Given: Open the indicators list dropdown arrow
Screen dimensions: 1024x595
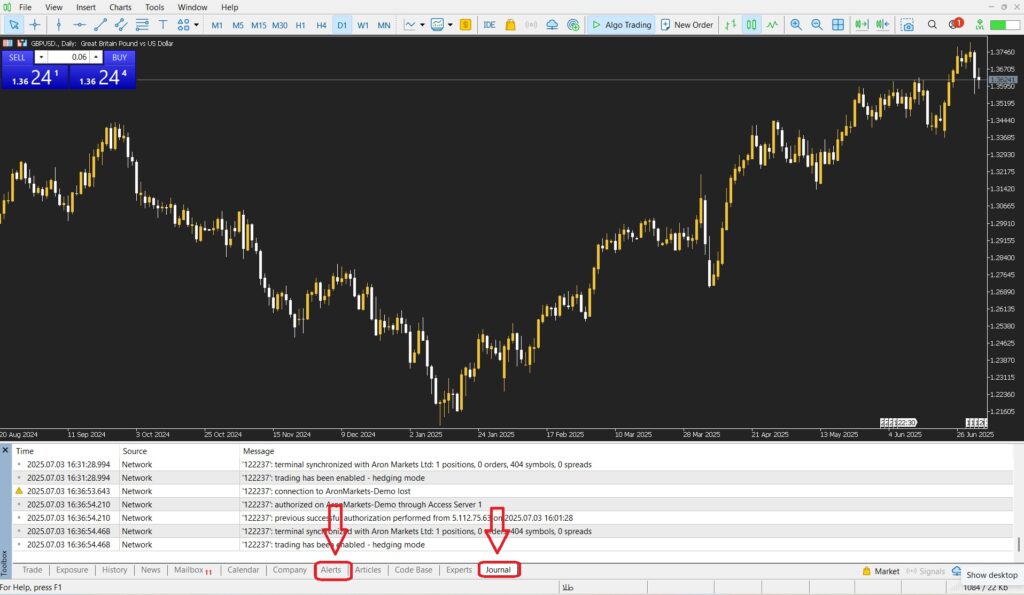Looking at the screenshot, I should click(x=424, y=24).
